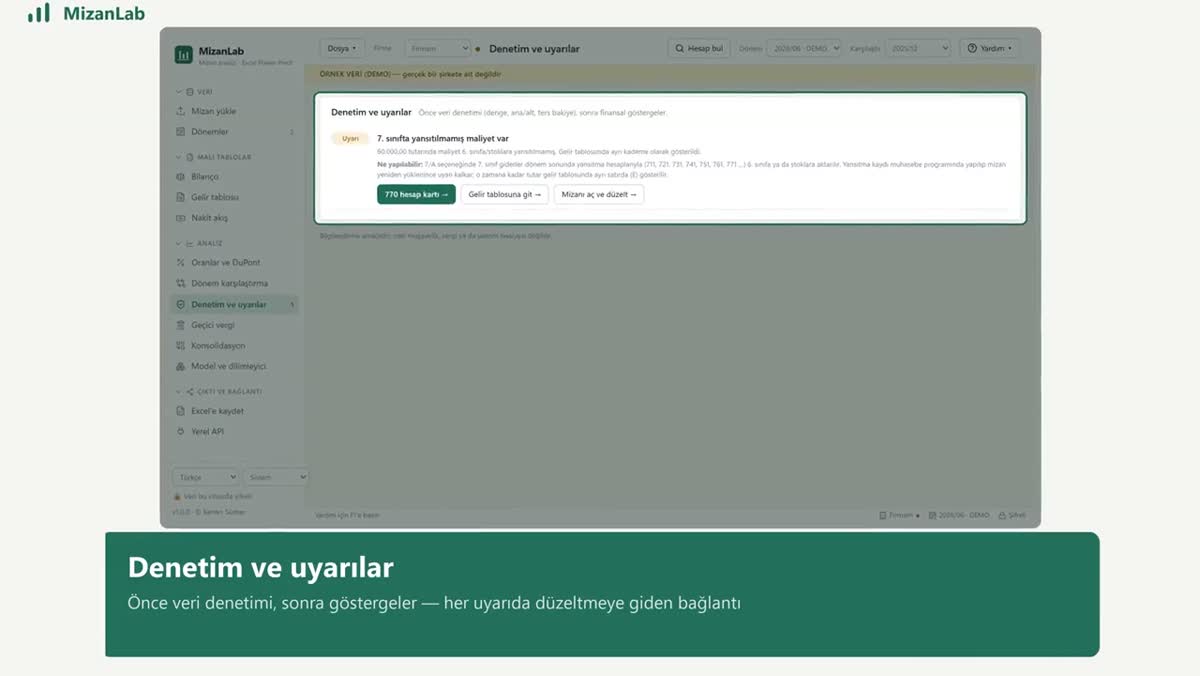Image resolution: width=1200 pixels, height=676 pixels.
Task: Open the Bilanço table
Action: (235, 177)
